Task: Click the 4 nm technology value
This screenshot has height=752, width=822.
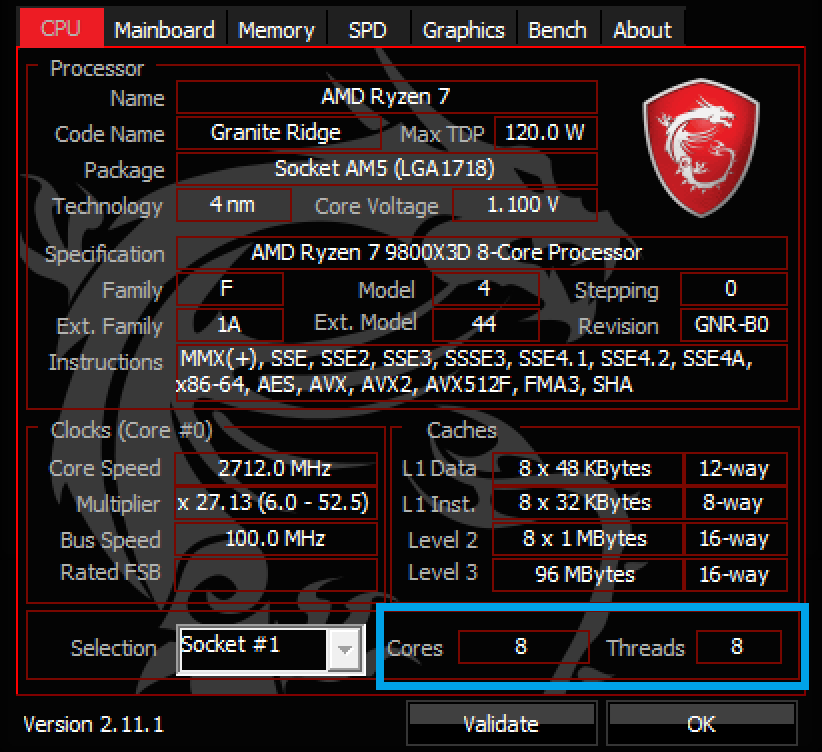Action: click(x=234, y=205)
